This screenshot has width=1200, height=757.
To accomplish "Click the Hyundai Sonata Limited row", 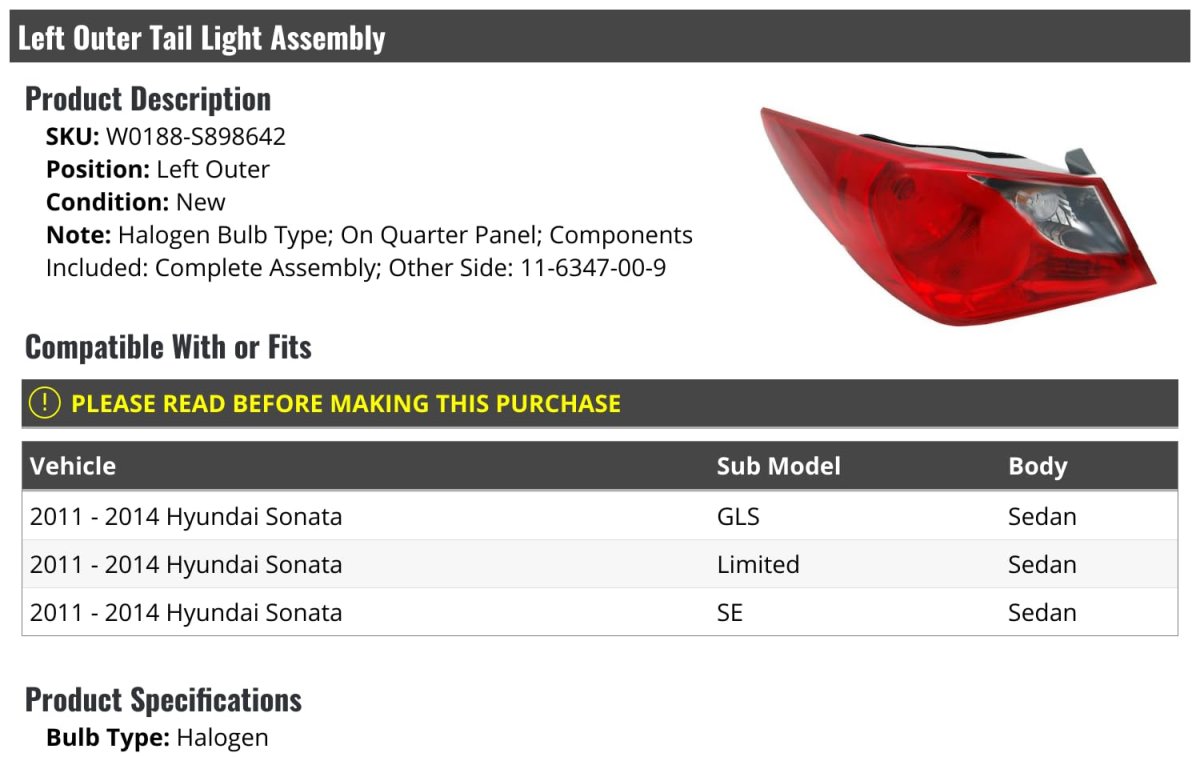I will coord(186,565).
